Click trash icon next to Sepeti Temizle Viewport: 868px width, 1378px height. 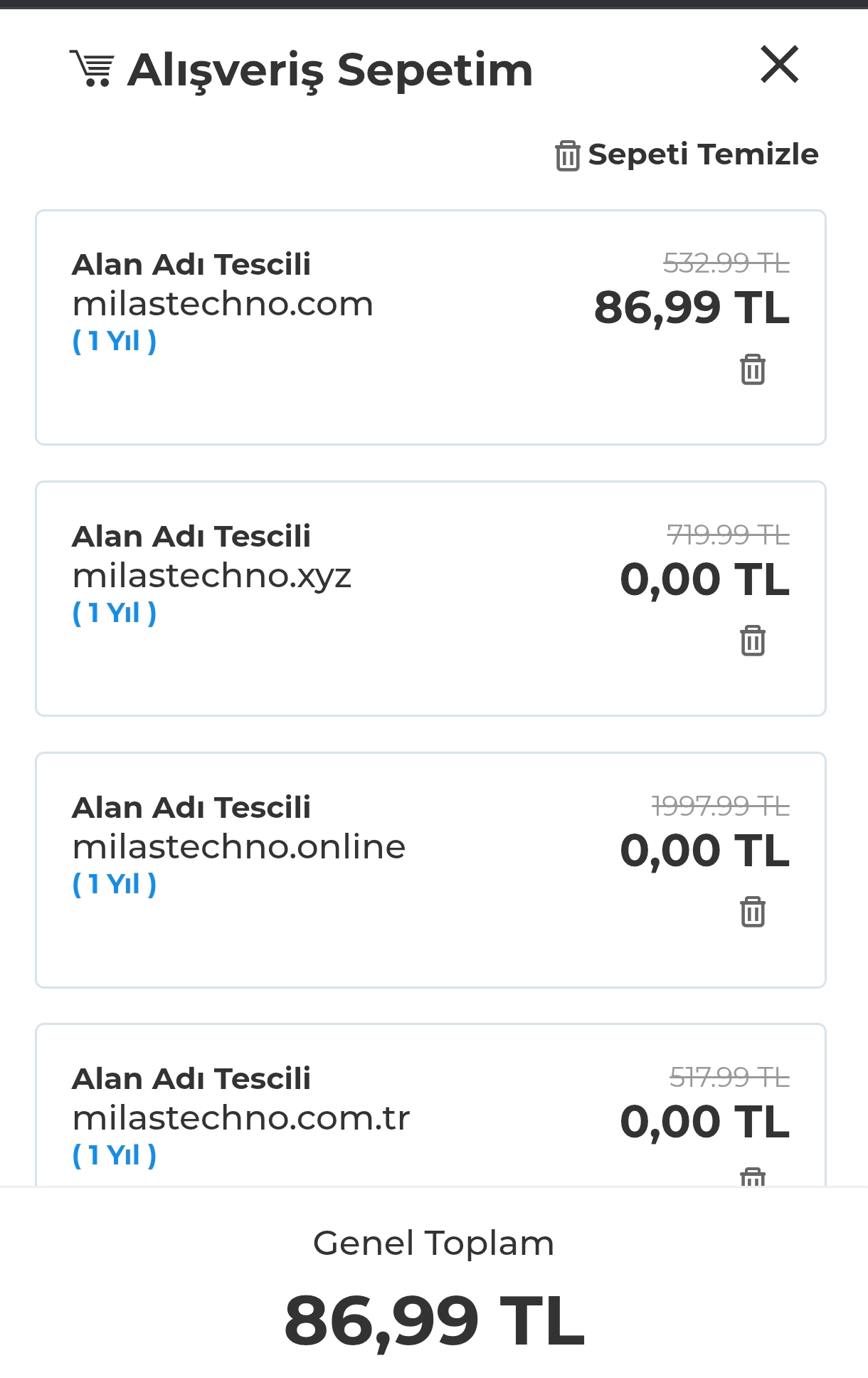[567, 155]
